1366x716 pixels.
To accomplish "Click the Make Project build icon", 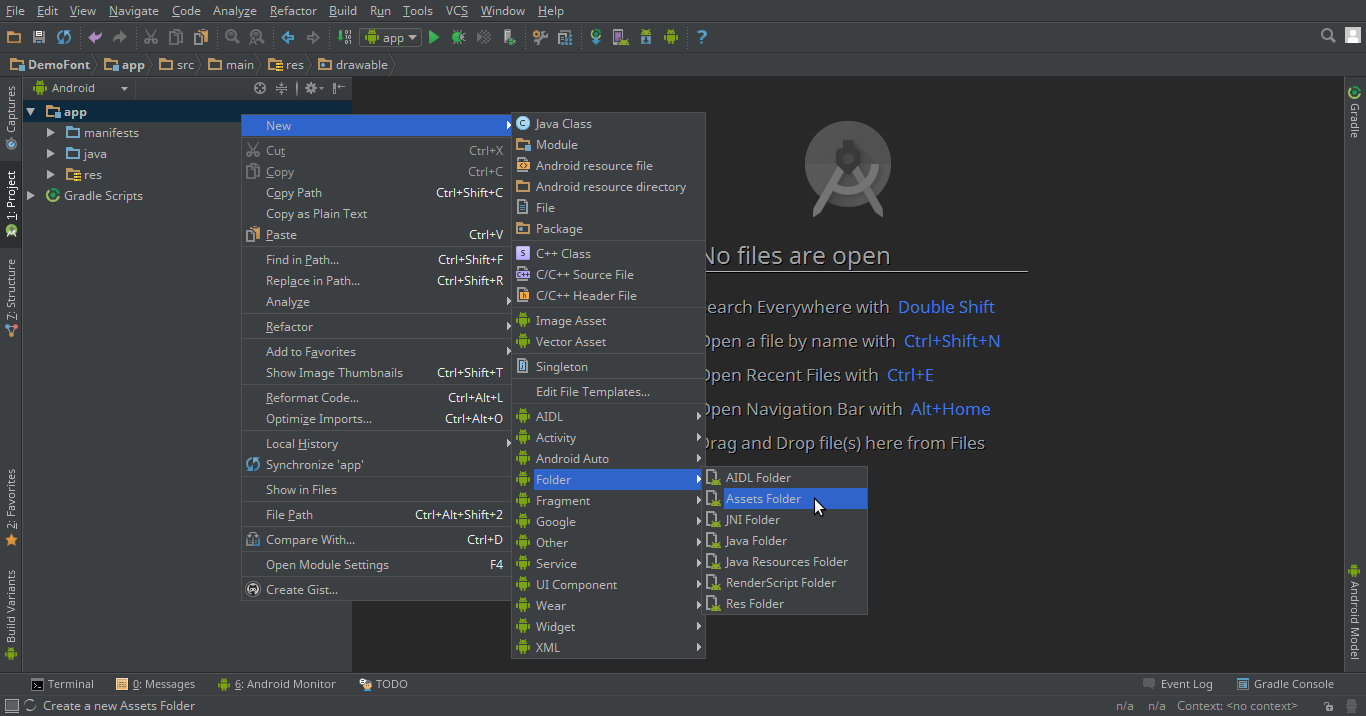I will (x=345, y=37).
